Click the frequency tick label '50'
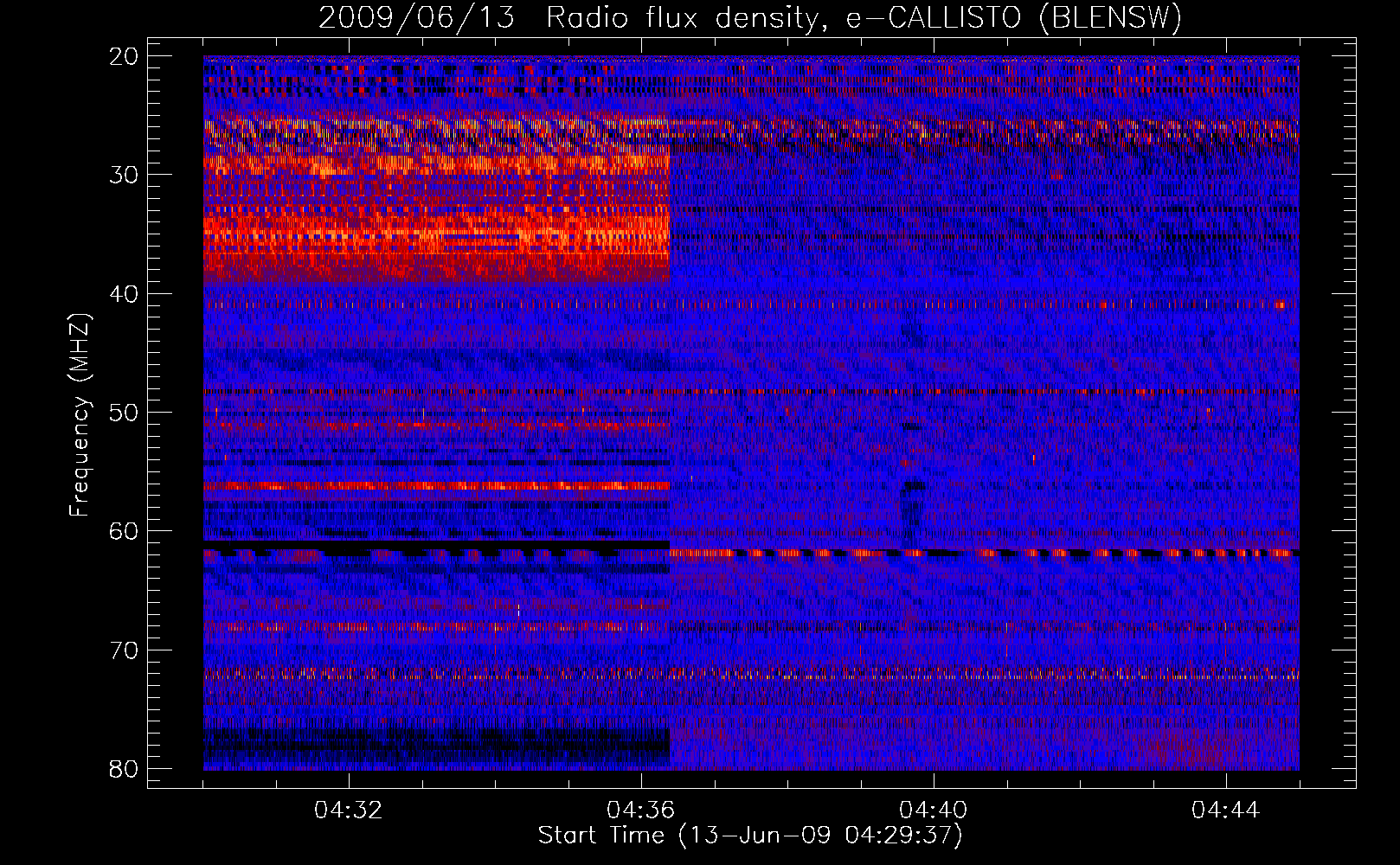 125,412
